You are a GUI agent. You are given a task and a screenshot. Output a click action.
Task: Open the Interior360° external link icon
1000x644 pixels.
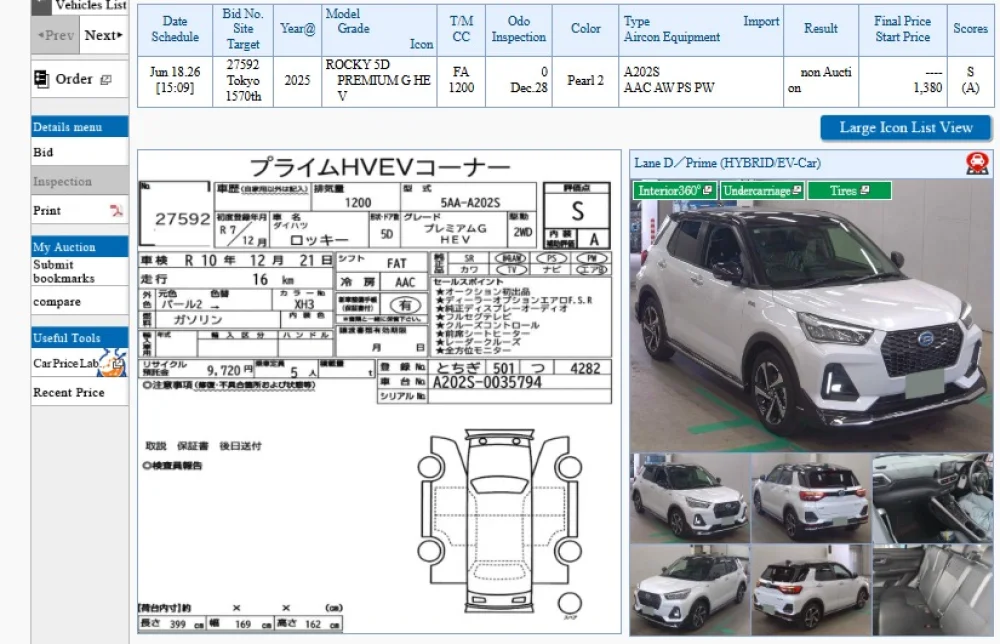pyautogui.click(x=707, y=191)
